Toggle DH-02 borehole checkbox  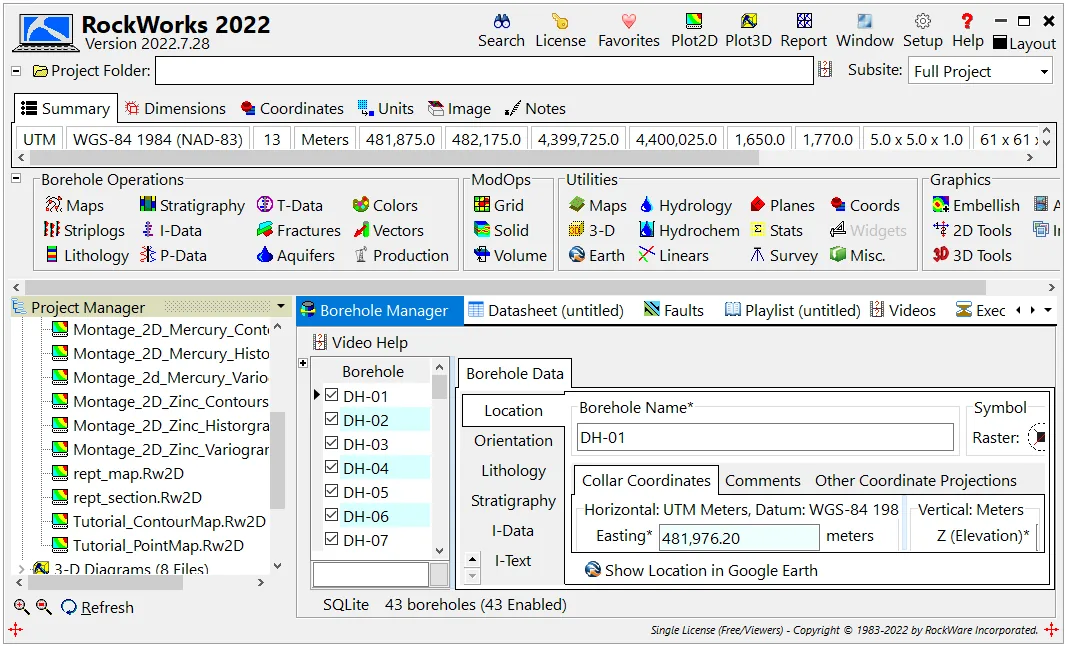point(332,419)
